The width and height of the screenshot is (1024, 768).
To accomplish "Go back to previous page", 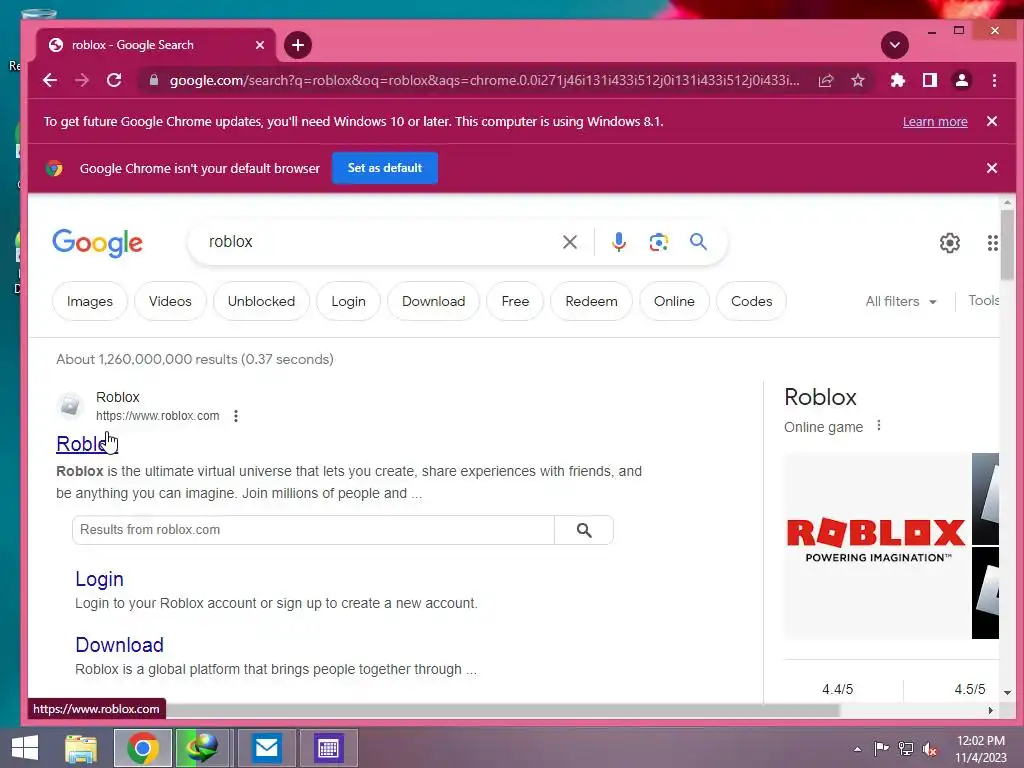I will (x=50, y=80).
